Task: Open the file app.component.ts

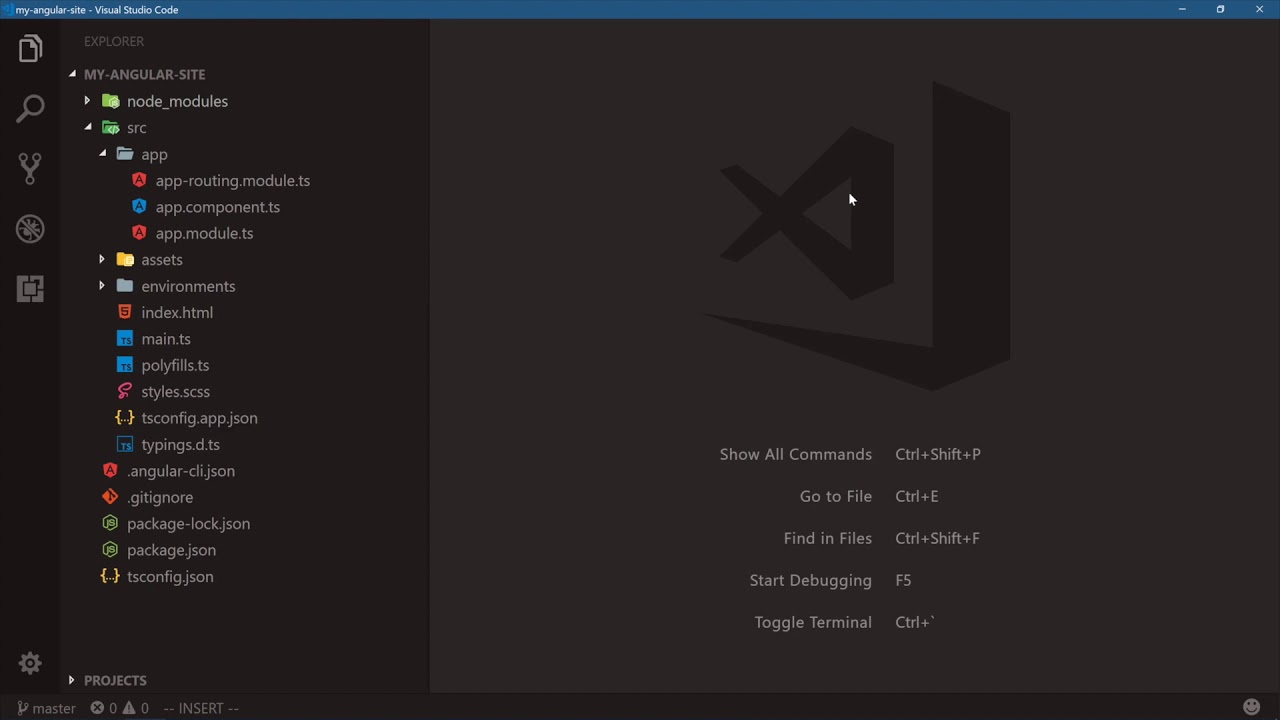Action: pyautogui.click(x=218, y=207)
